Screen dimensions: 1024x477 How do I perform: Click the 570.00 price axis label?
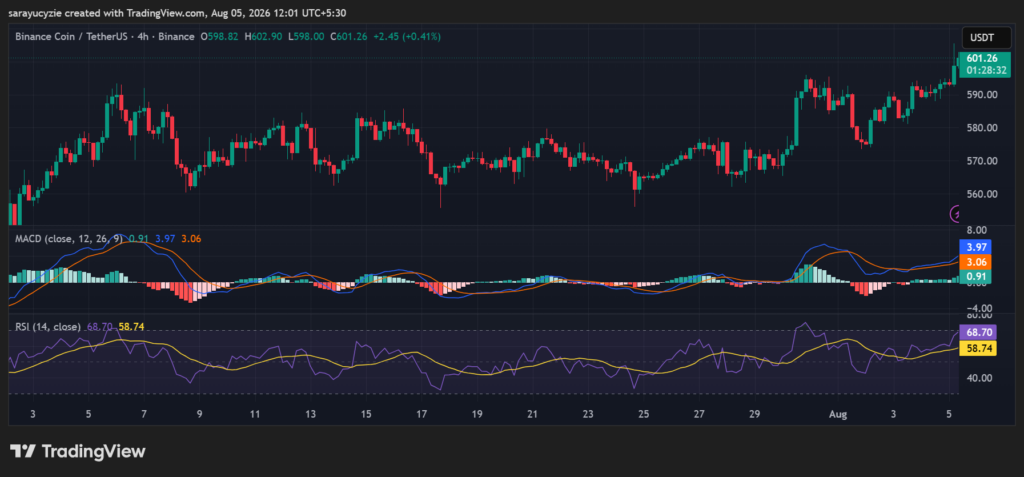[x=982, y=161]
